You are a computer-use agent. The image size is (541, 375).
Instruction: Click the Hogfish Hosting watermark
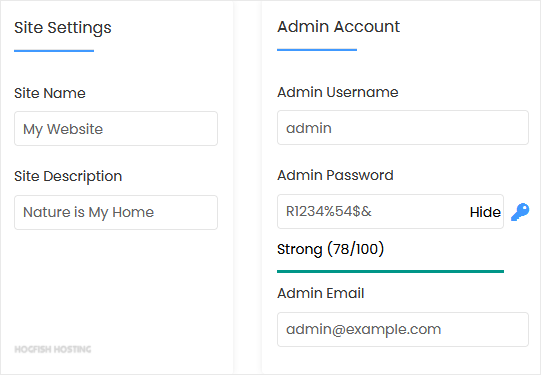click(53, 349)
